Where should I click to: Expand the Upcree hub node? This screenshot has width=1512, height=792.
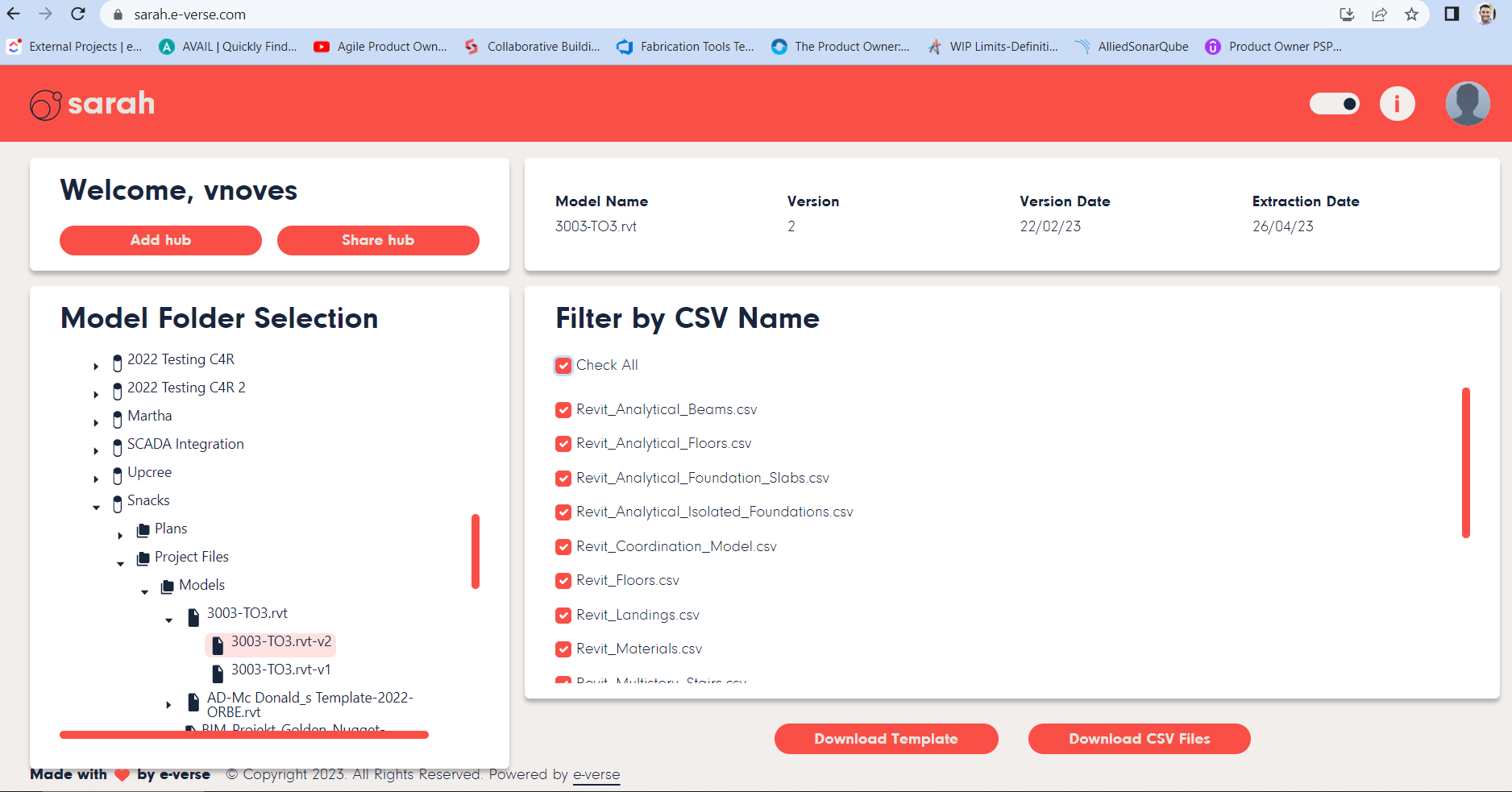click(x=96, y=479)
